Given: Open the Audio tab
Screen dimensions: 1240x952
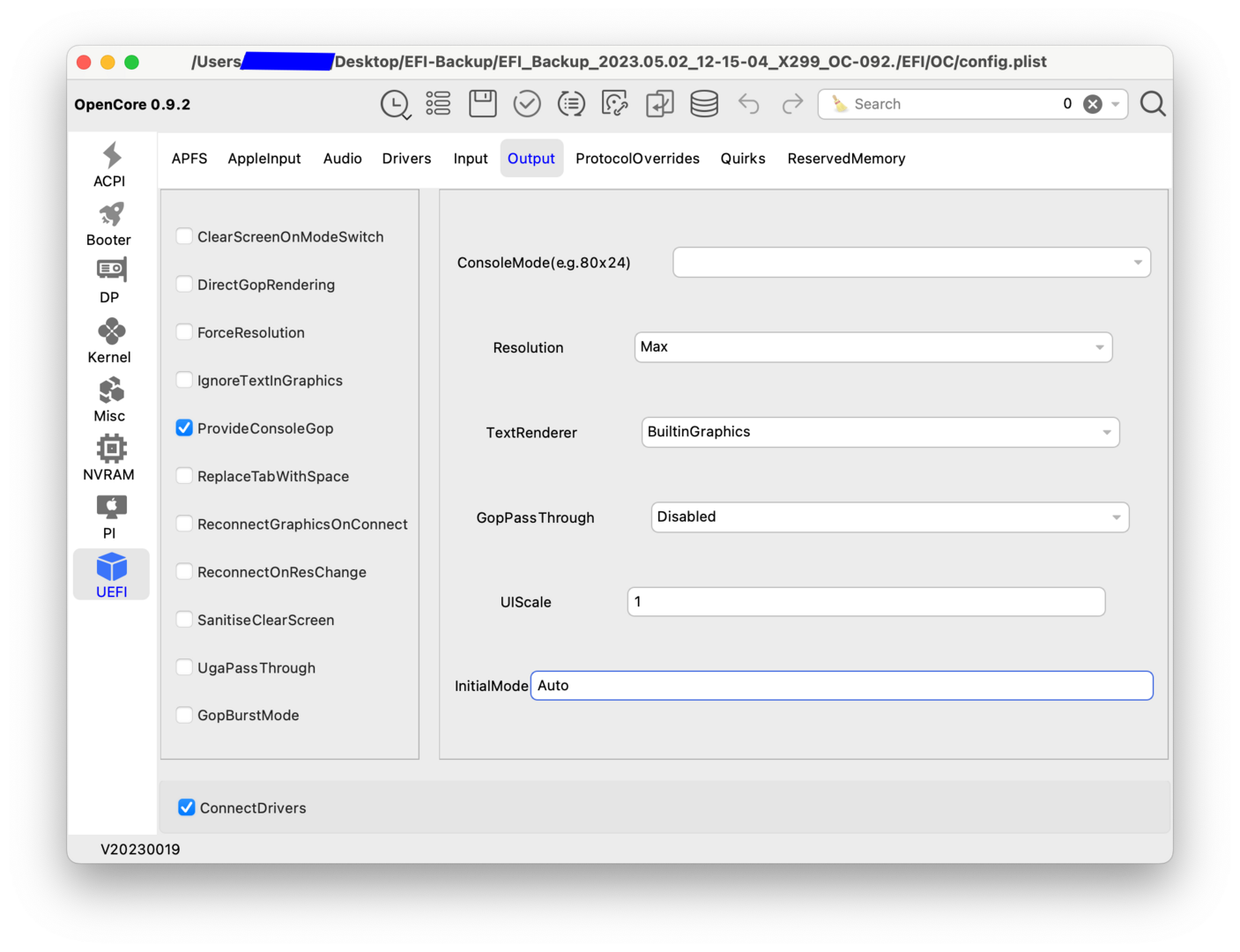Looking at the screenshot, I should 343,159.
